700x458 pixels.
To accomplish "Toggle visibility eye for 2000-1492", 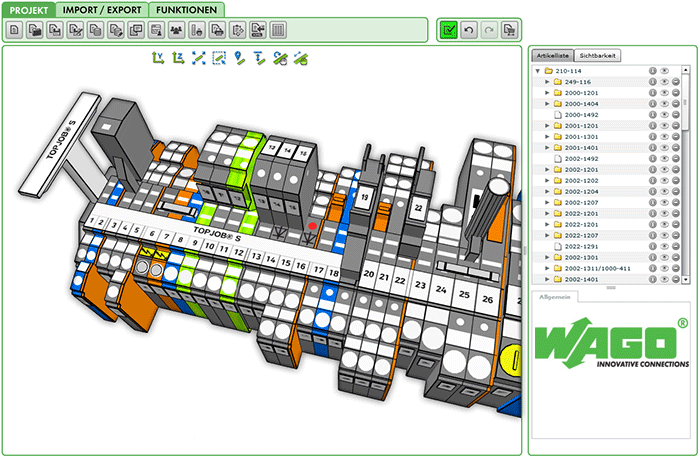I will tap(664, 115).
